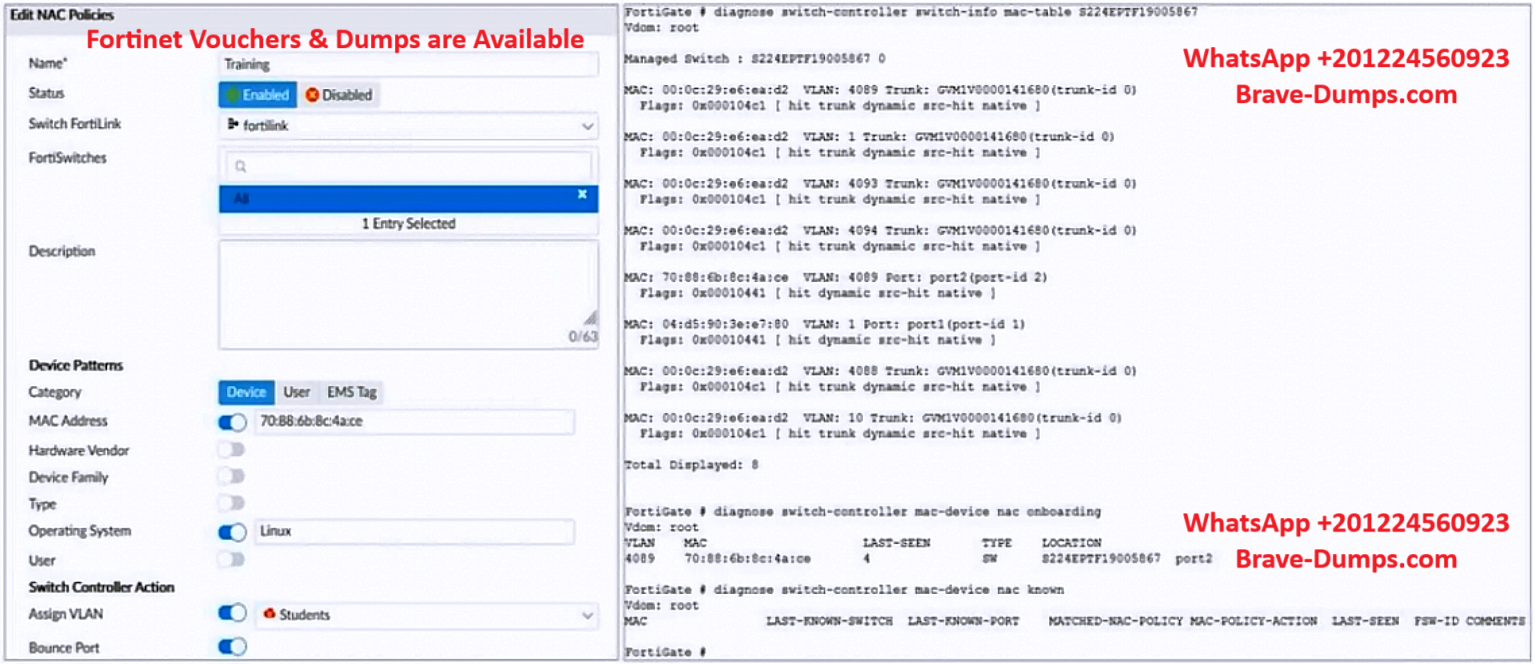
Task: Click inside the Description text area
Action: pos(408,290)
